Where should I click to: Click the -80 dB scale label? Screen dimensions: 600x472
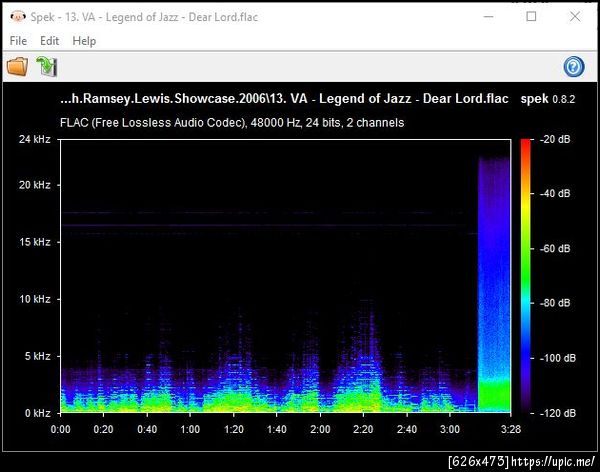click(x=555, y=303)
